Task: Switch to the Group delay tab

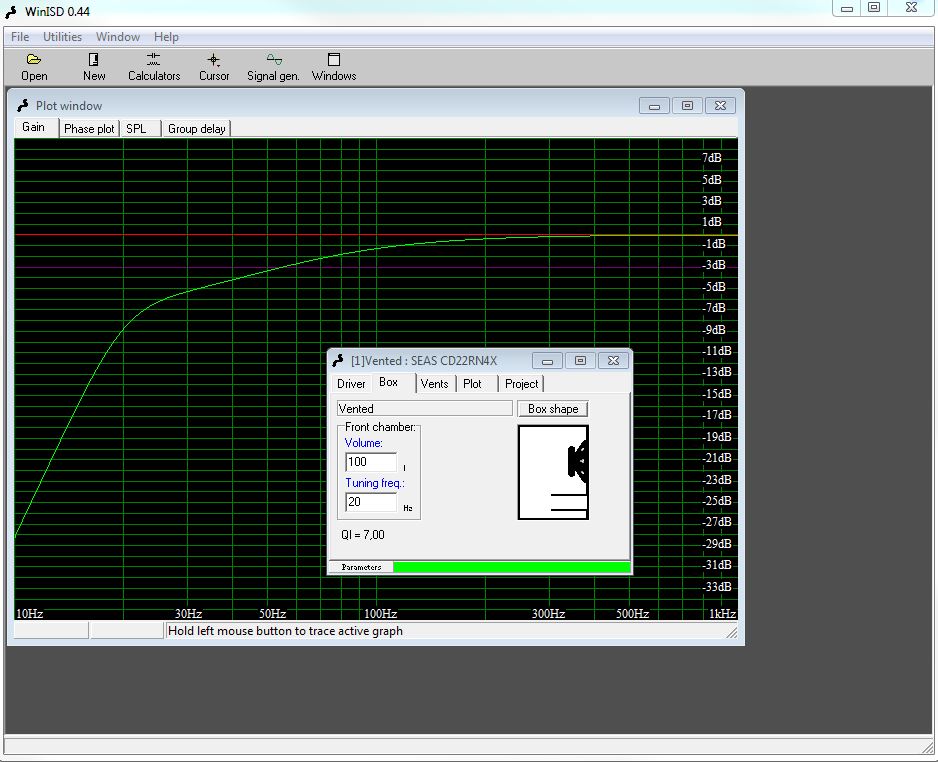Action: 196,129
